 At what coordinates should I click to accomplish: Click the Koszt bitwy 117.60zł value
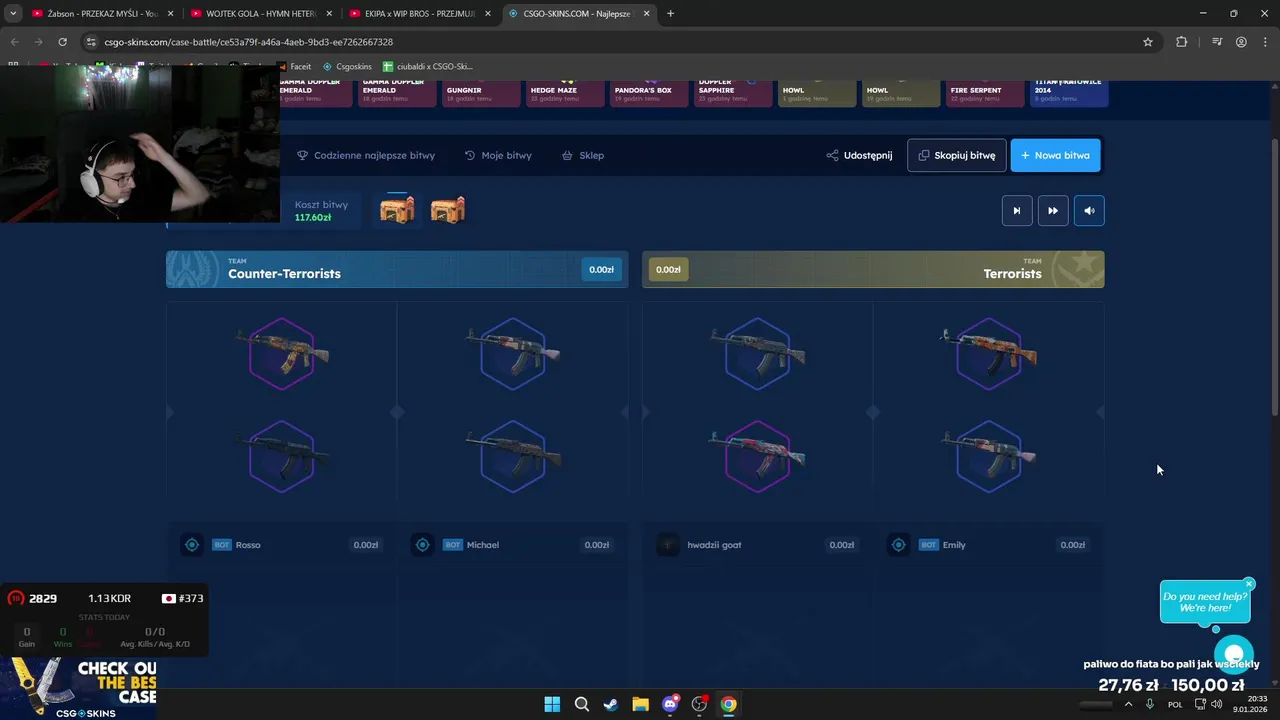[x=313, y=217]
